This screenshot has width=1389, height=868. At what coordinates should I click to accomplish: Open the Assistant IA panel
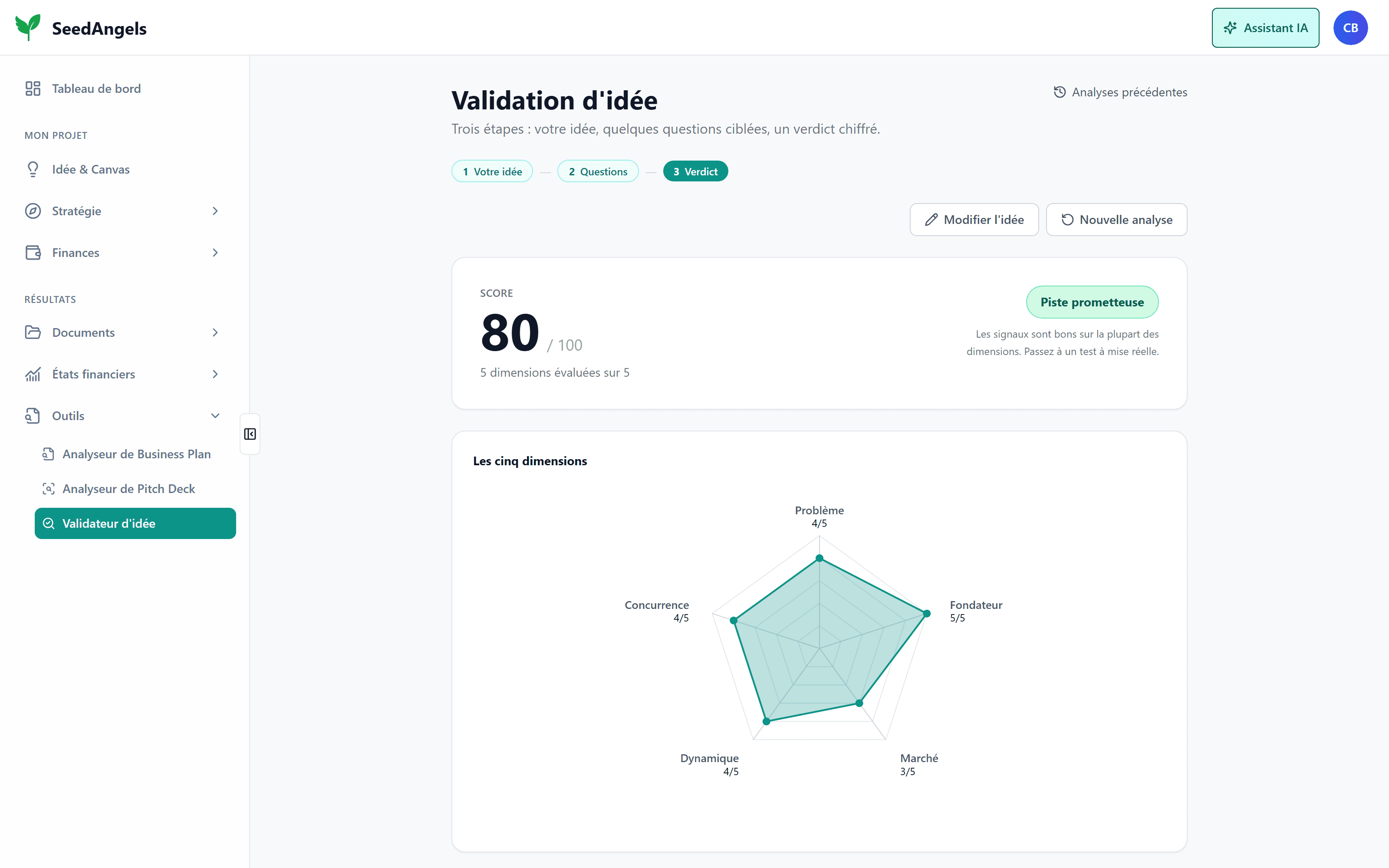tap(1265, 27)
